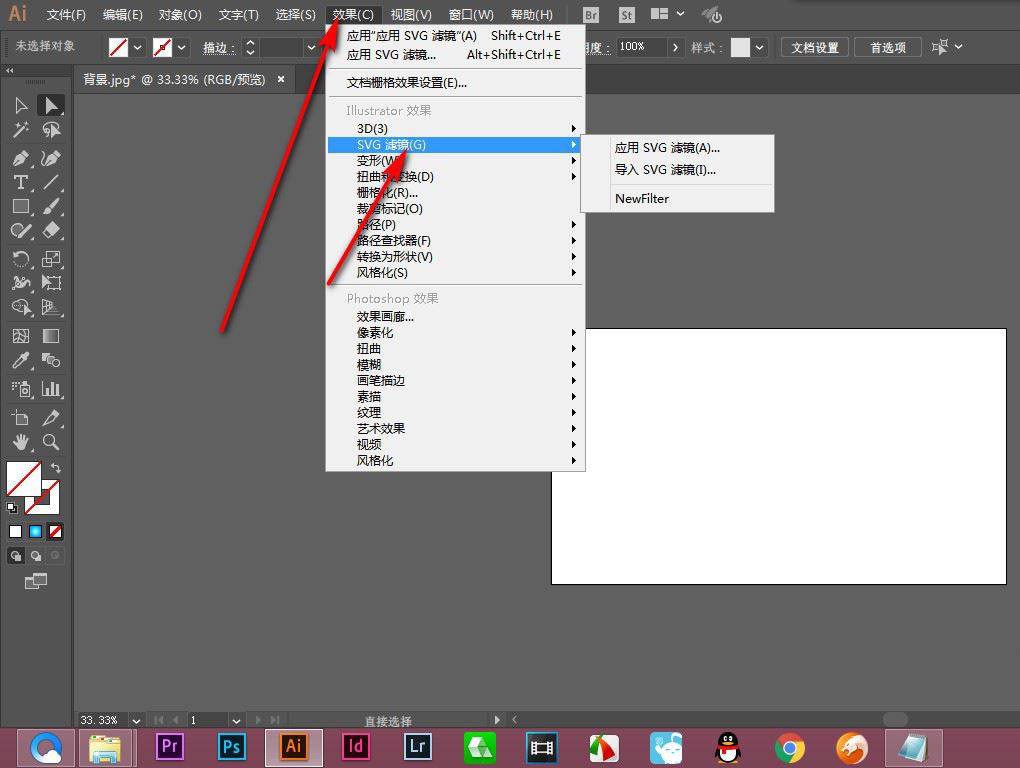
Task: Open Adobe Bridge via Br icon
Action: pyautogui.click(x=591, y=15)
